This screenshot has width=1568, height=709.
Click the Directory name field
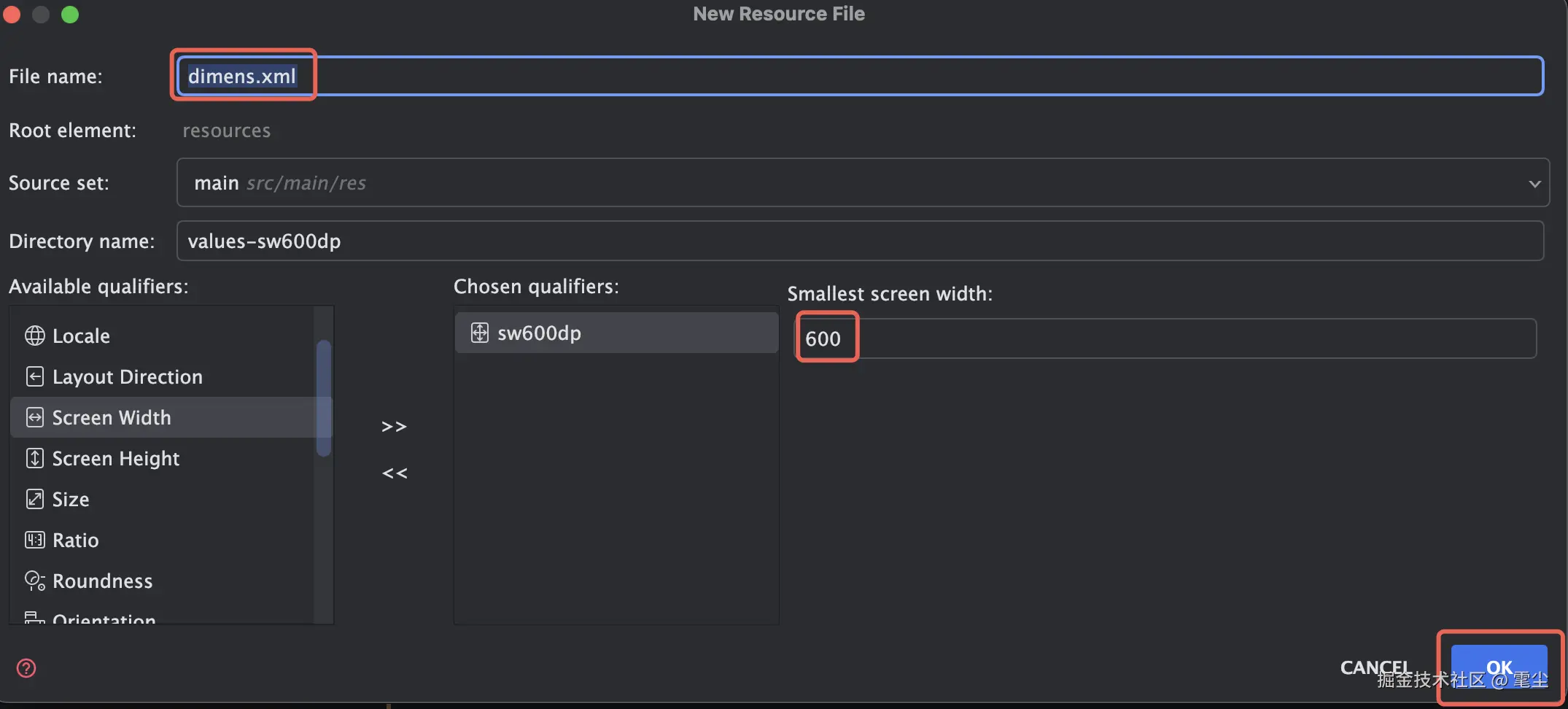click(859, 241)
